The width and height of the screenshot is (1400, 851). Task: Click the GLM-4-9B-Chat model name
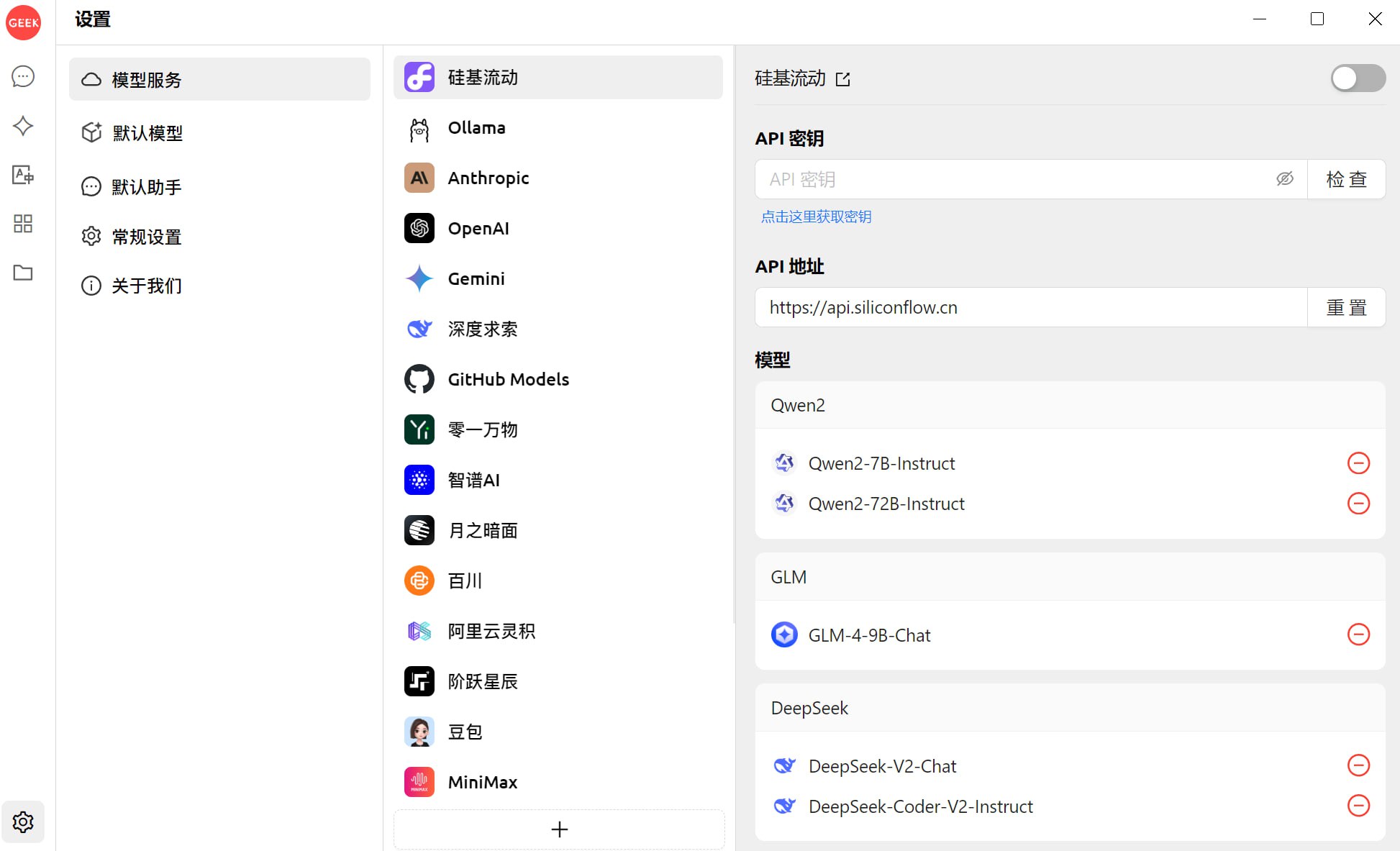click(869, 635)
